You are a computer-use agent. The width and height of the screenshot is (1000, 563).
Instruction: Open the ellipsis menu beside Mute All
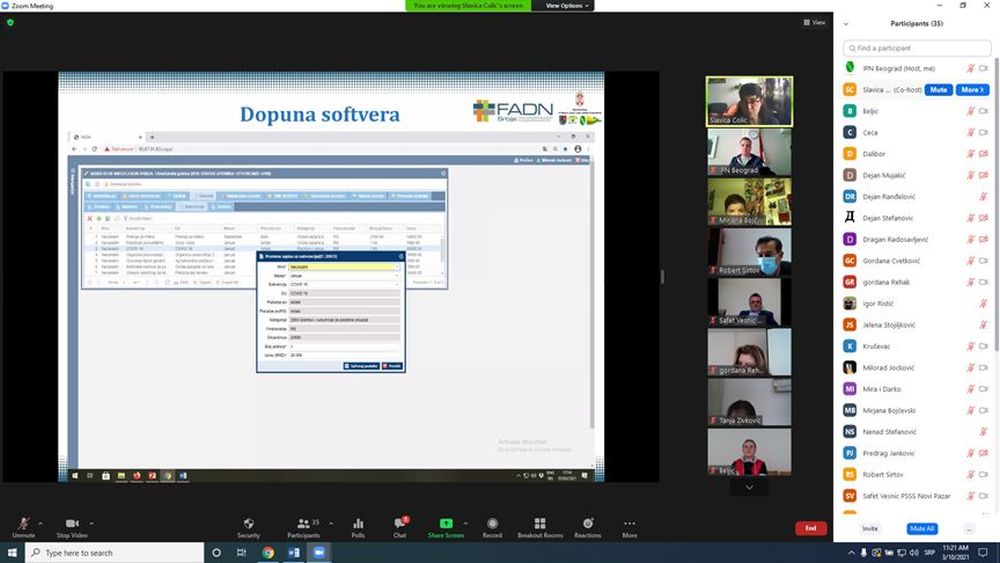click(969, 529)
